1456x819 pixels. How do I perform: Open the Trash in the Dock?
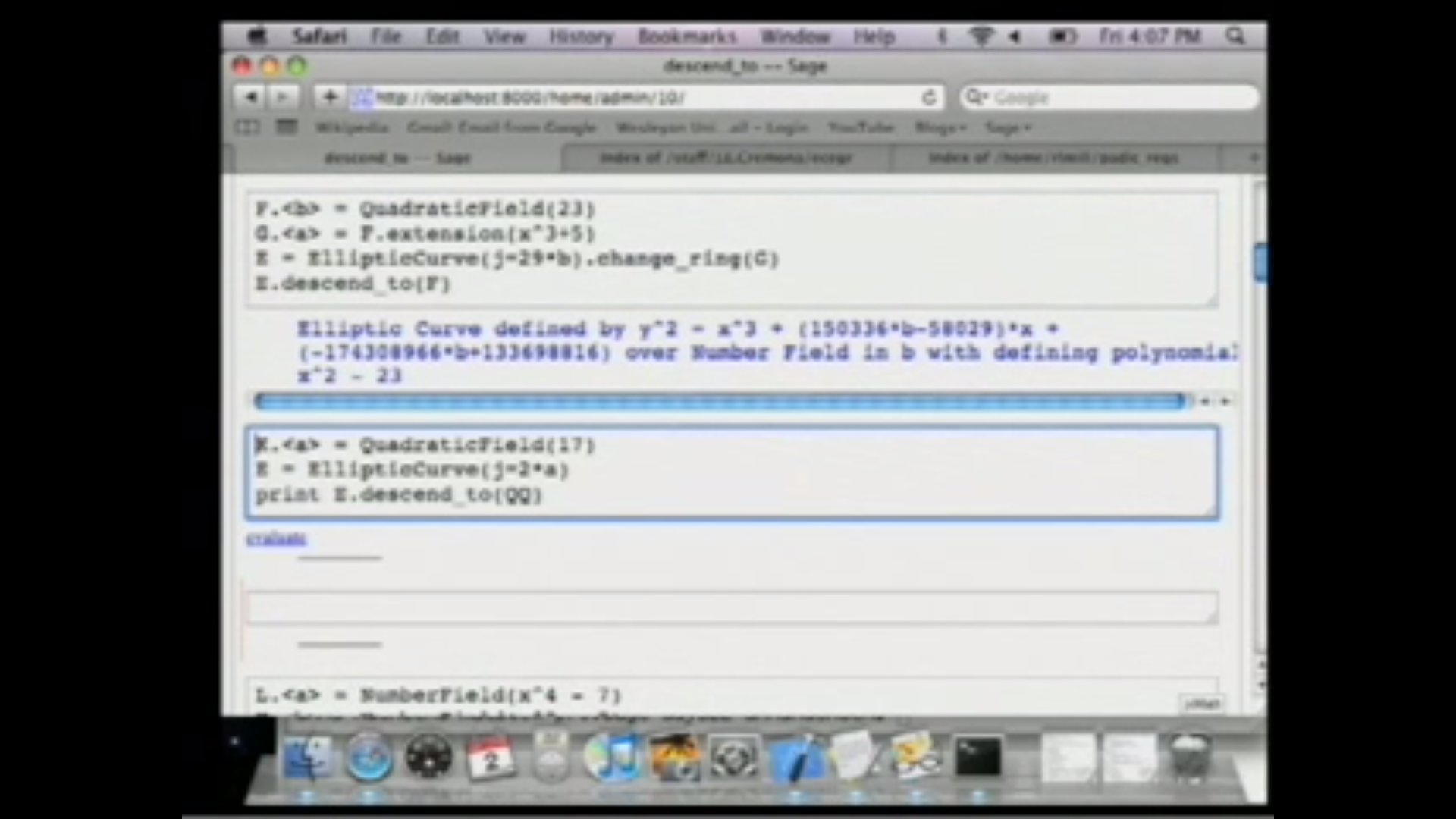tap(1191, 756)
